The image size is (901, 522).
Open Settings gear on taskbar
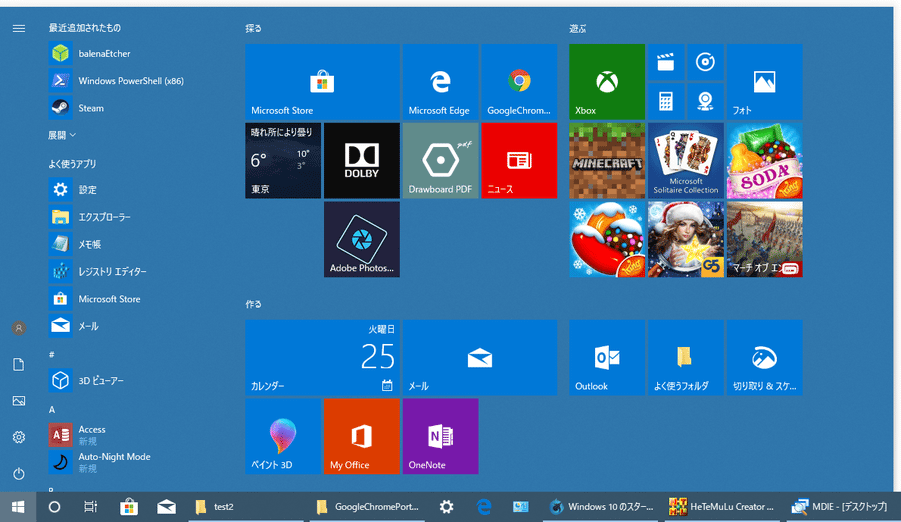(446, 506)
